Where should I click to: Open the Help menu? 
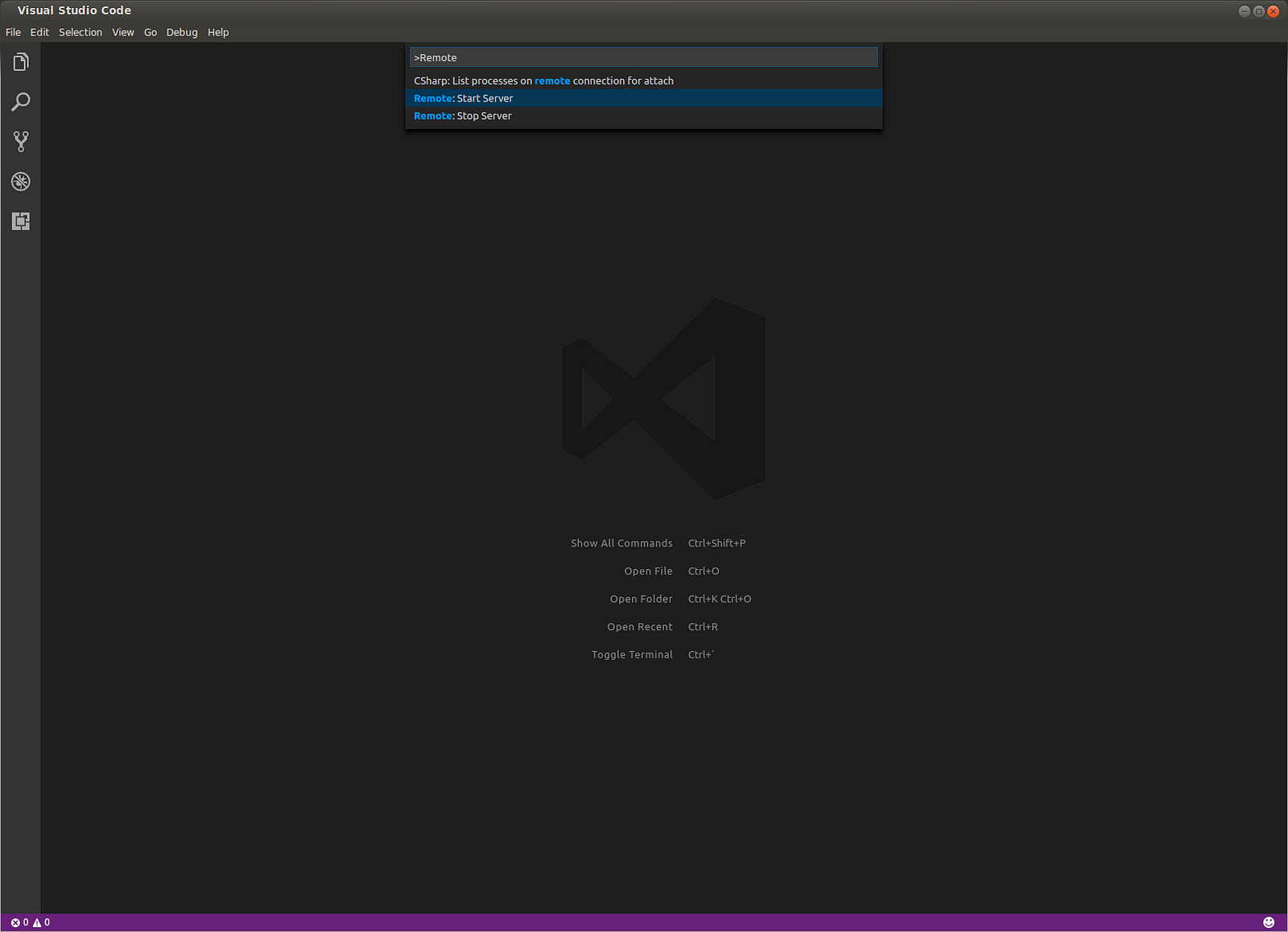point(218,32)
